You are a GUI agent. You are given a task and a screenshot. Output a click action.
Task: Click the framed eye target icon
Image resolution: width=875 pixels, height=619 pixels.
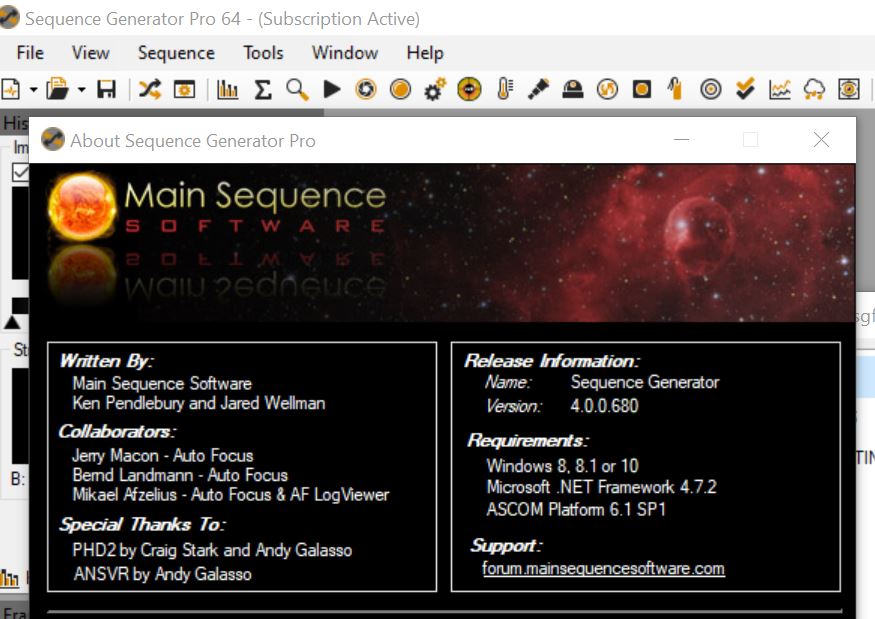click(x=849, y=89)
